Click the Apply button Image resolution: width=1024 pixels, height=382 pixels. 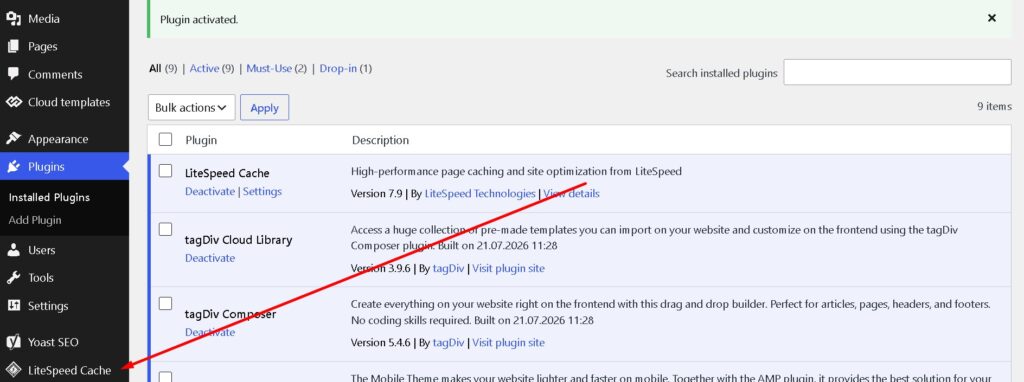[264, 108]
